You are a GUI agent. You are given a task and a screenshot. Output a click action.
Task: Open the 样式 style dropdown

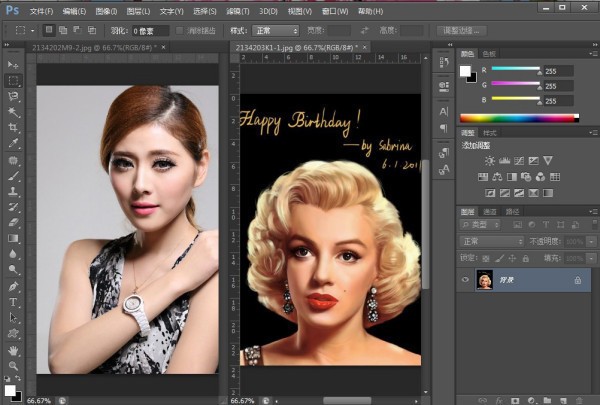277,31
